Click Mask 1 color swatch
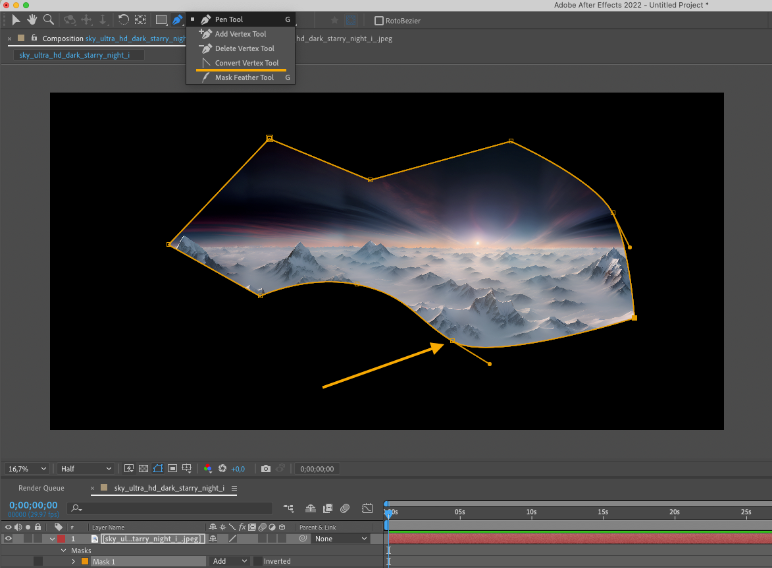 tap(84, 561)
